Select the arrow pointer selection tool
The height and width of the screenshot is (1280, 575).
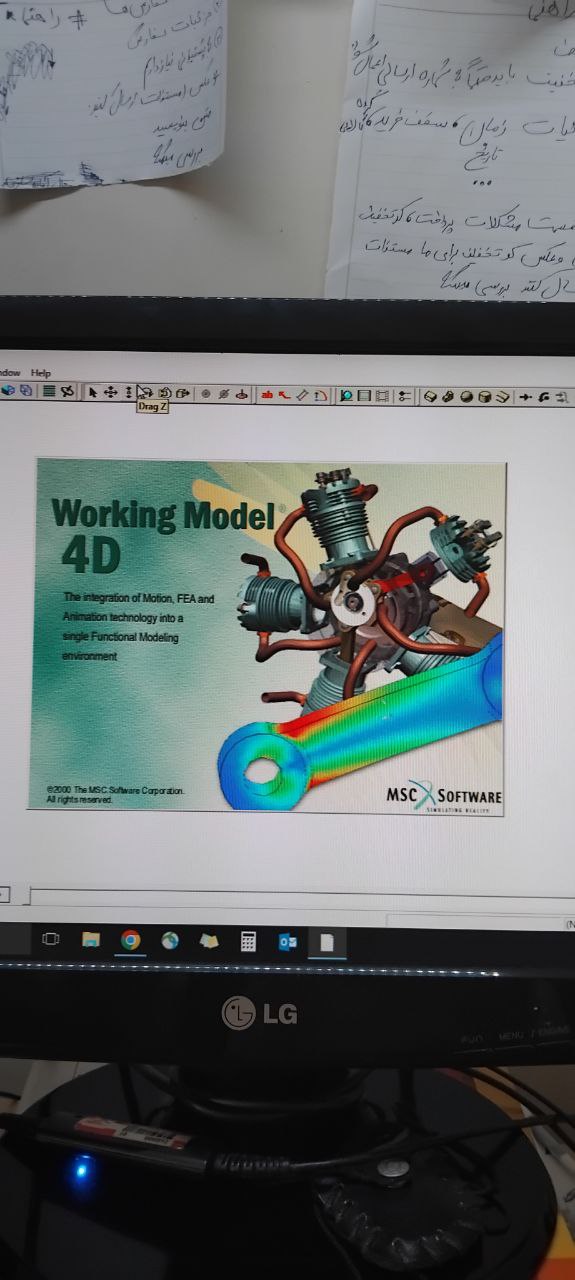[x=92, y=393]
